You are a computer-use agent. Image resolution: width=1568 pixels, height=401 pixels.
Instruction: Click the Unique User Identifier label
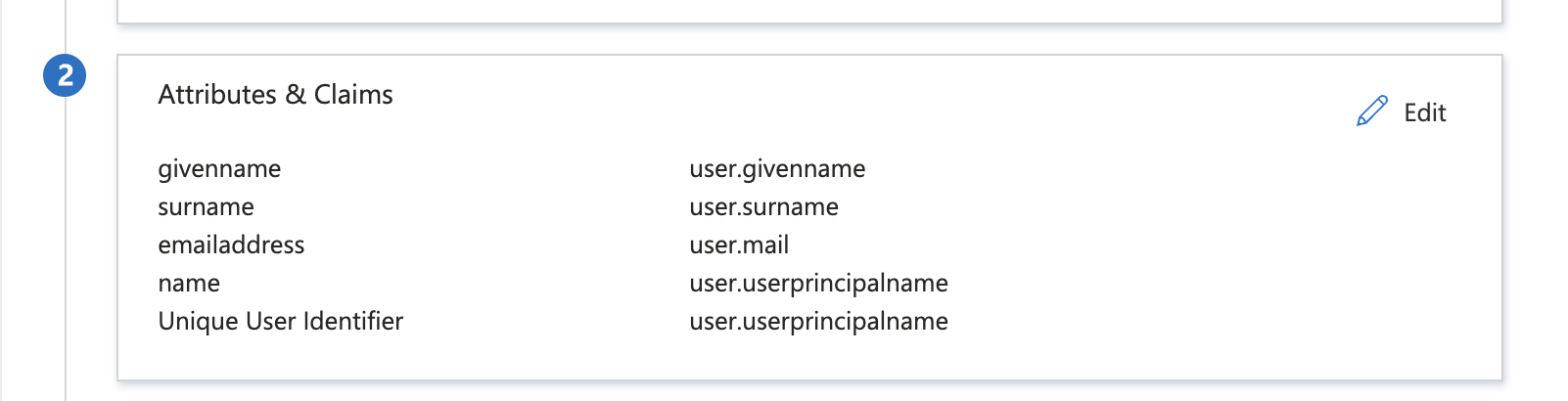280,321
